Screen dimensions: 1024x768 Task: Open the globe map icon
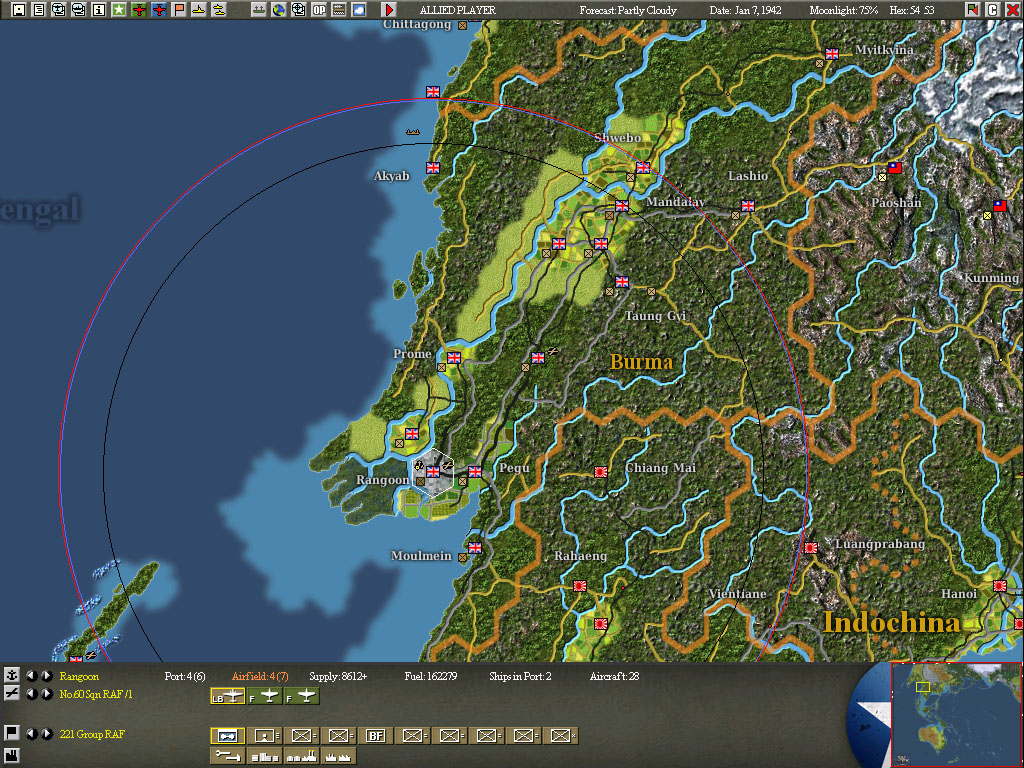pos(279,10)
